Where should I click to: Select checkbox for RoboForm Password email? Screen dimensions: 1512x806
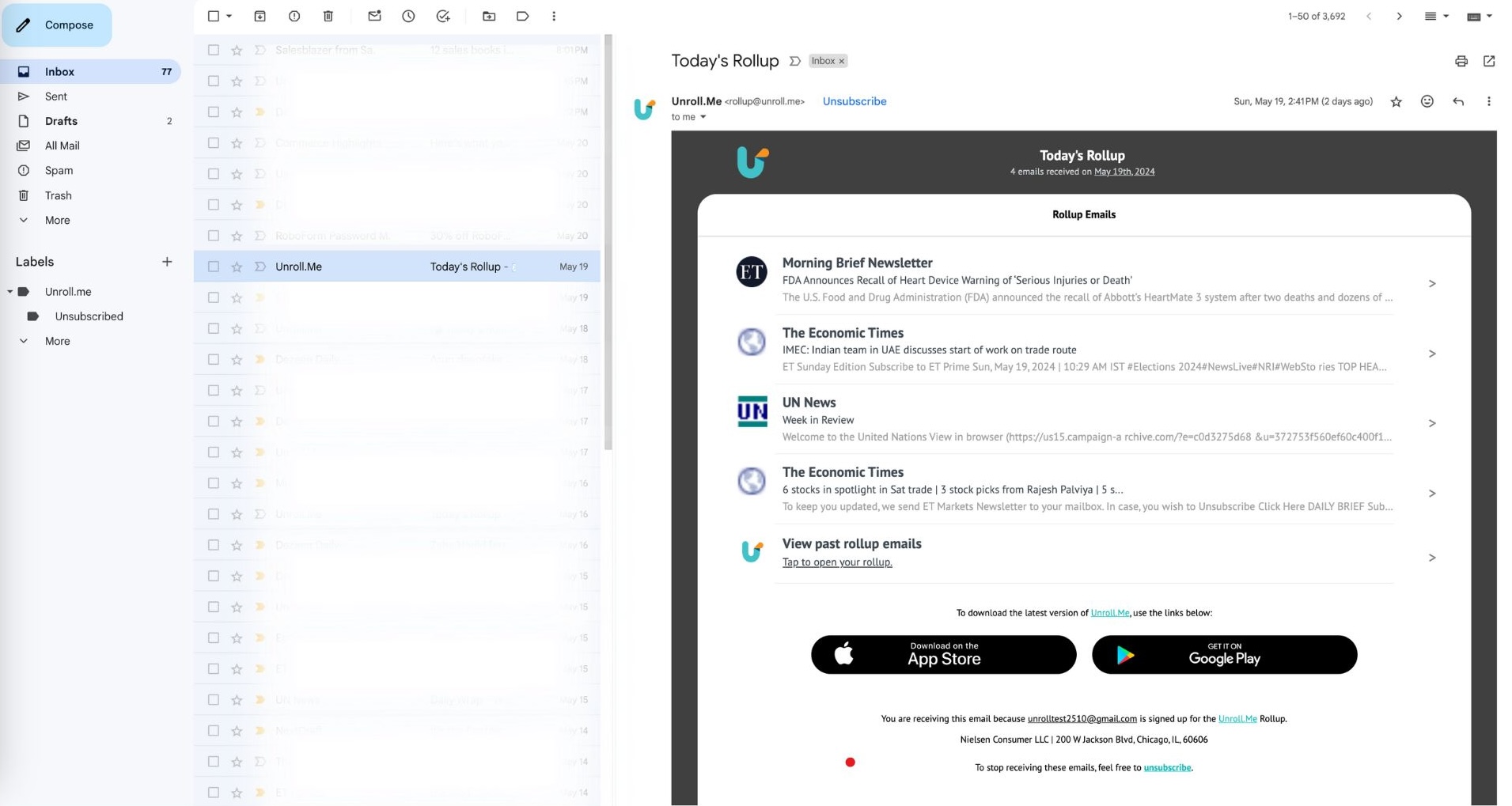tap(214, 236)
